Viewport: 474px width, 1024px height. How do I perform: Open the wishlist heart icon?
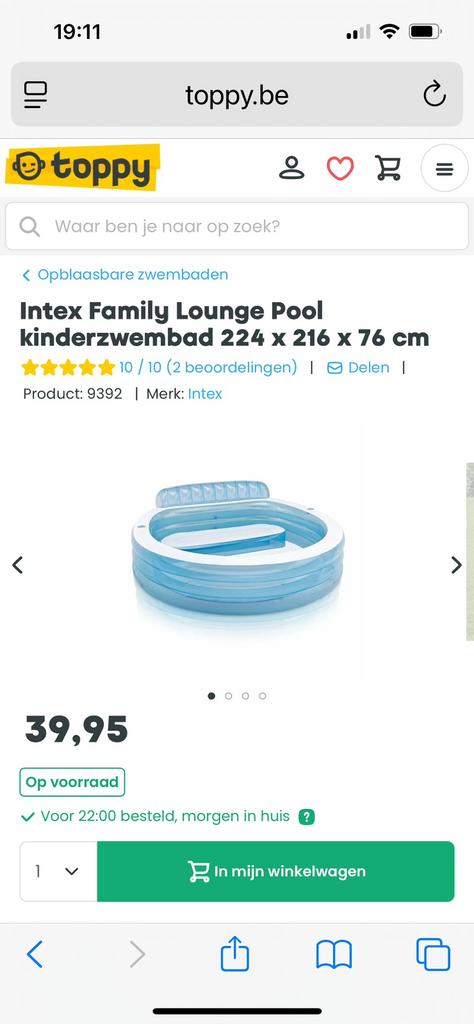tap(340, 168)
